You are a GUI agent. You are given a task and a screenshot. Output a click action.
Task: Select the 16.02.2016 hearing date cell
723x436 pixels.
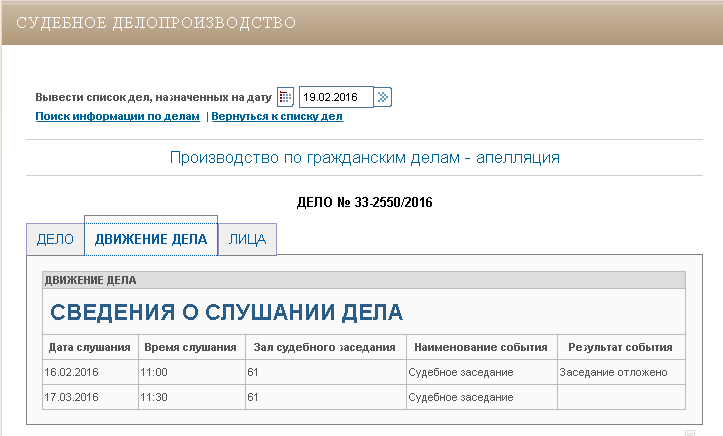pos(89,372)
